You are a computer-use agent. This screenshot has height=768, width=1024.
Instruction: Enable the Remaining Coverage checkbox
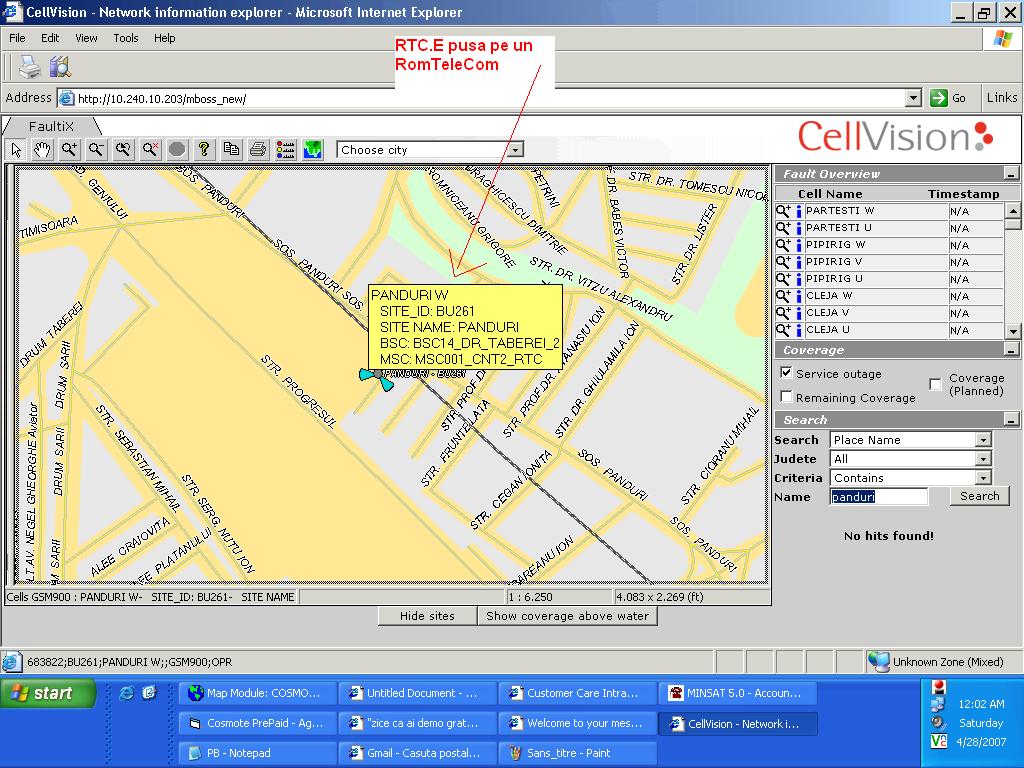pyautogui.click(x=786, y=397)
